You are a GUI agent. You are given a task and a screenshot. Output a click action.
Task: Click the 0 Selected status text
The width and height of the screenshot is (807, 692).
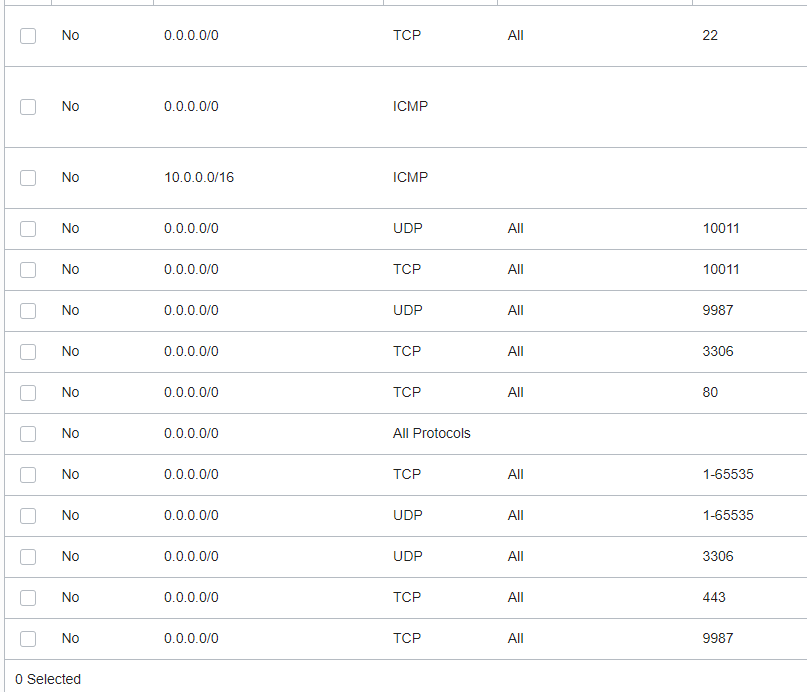pos(48,679)
